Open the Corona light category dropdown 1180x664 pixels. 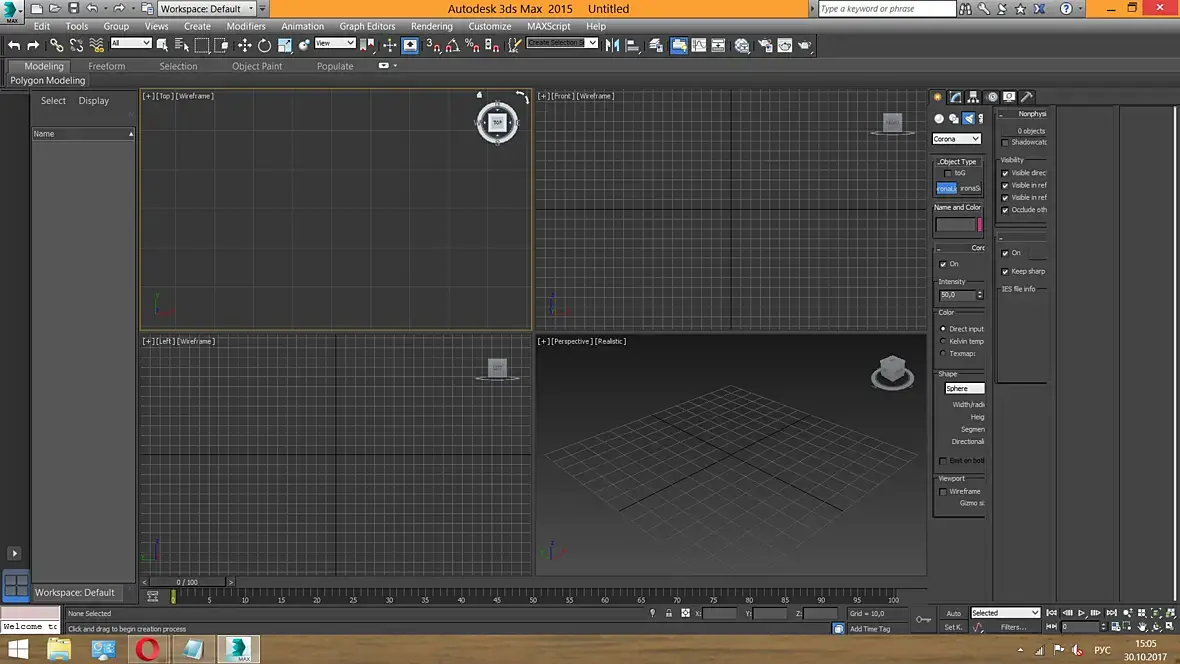(956, 139)
